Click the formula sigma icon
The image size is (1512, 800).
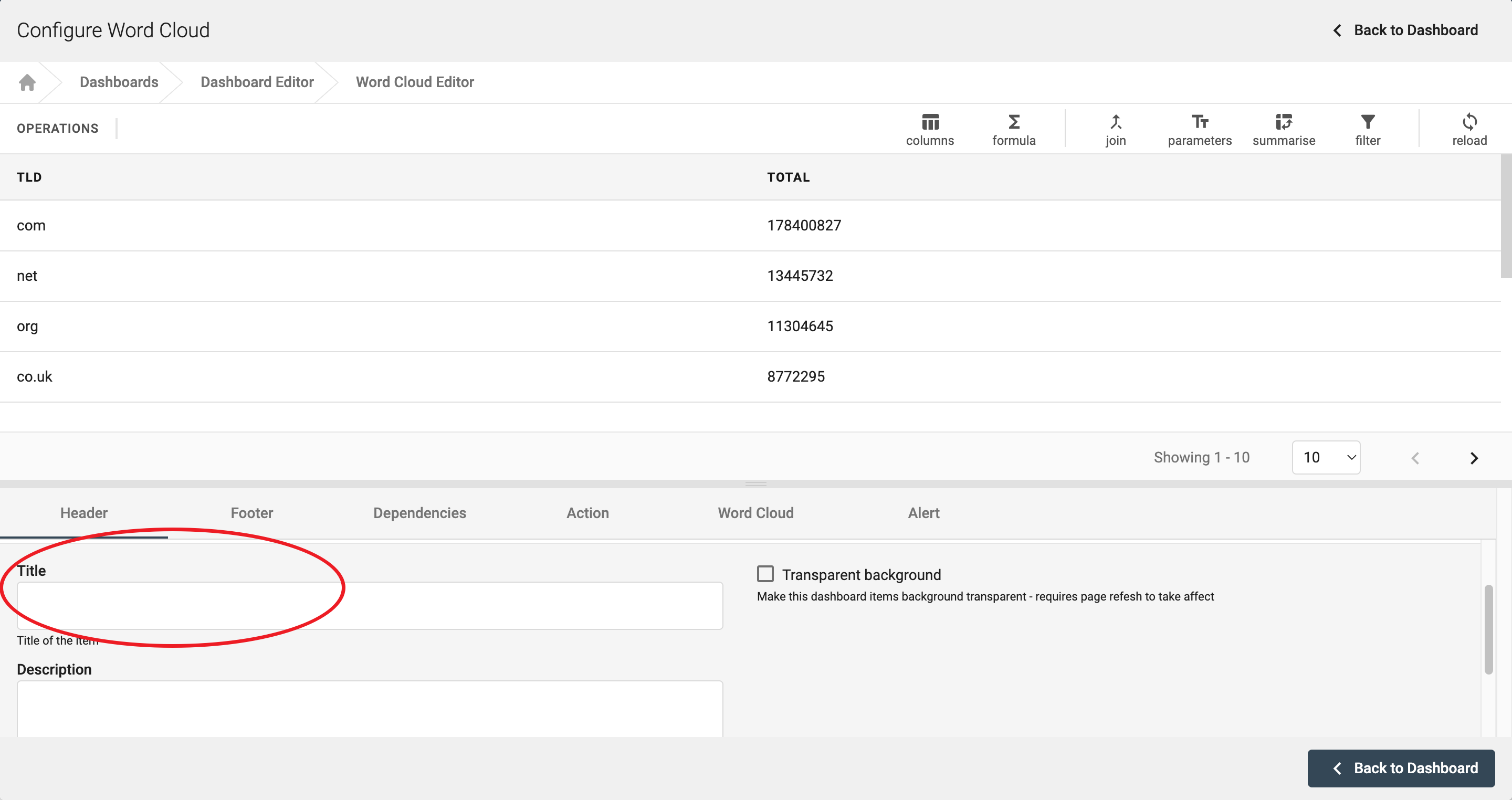click(x=1014, y=122)
